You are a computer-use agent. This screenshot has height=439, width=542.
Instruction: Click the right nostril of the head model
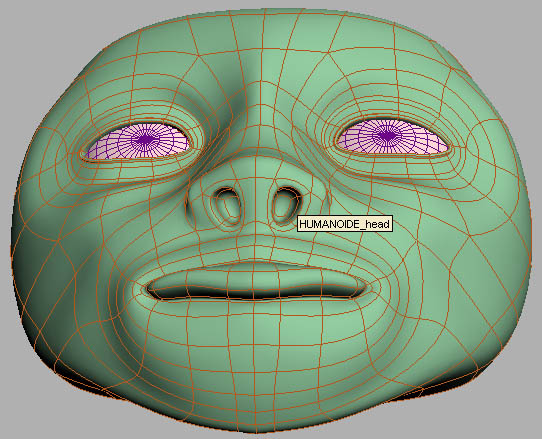286,205
